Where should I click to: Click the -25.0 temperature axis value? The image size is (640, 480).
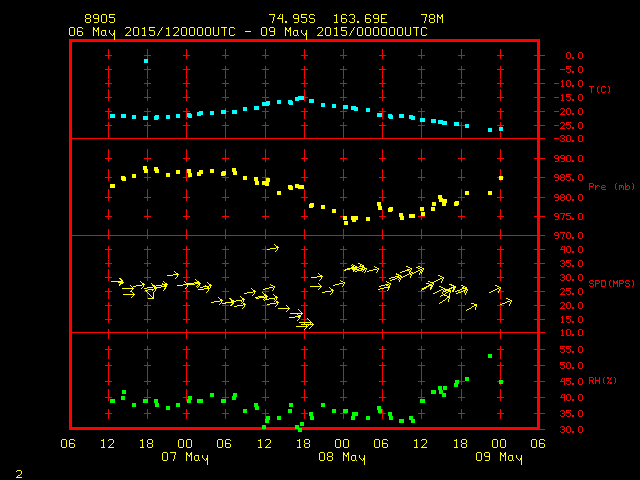(x=569, y=126)
